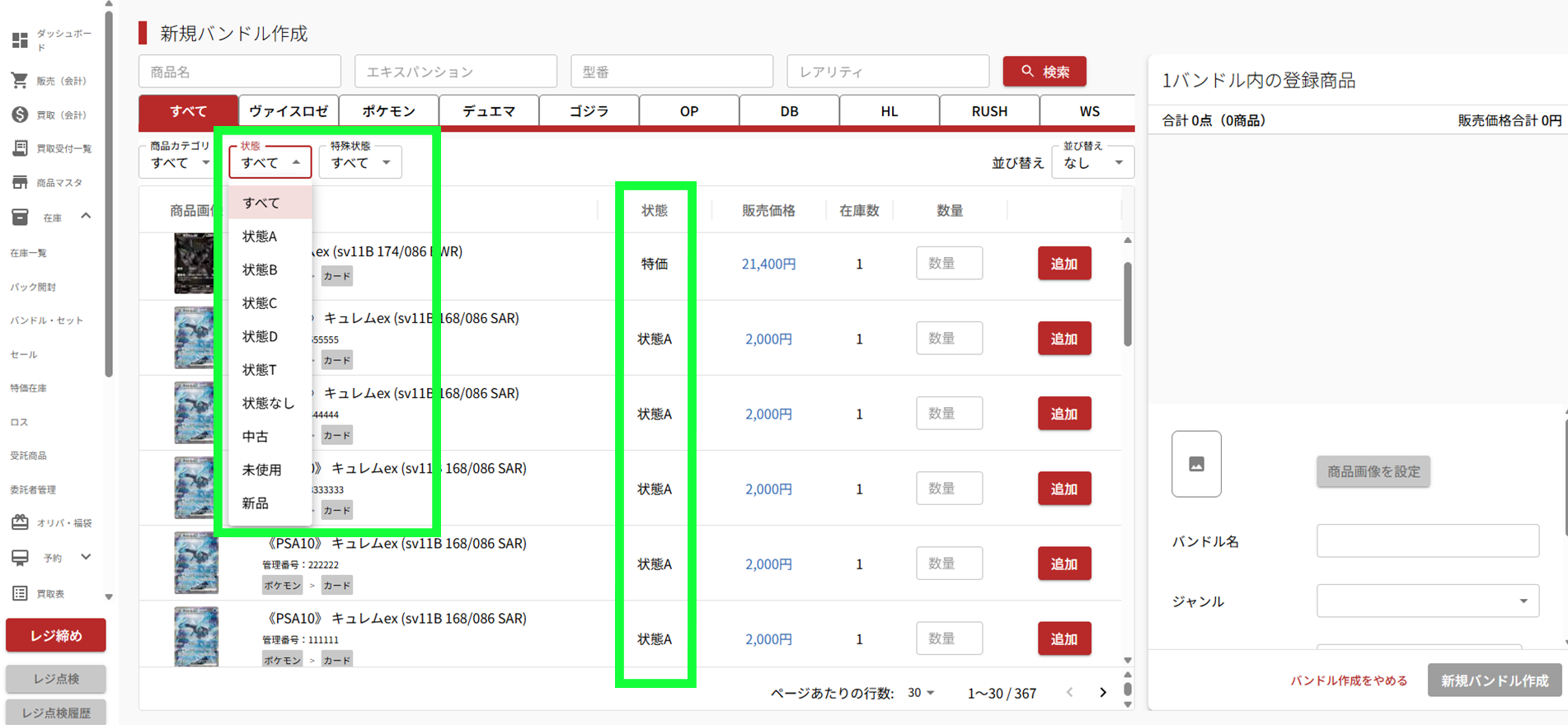Focus the 型番 search field
The height and width of the screenshot is (725, 1568).
pyautogui.click(x=672, y=72)
